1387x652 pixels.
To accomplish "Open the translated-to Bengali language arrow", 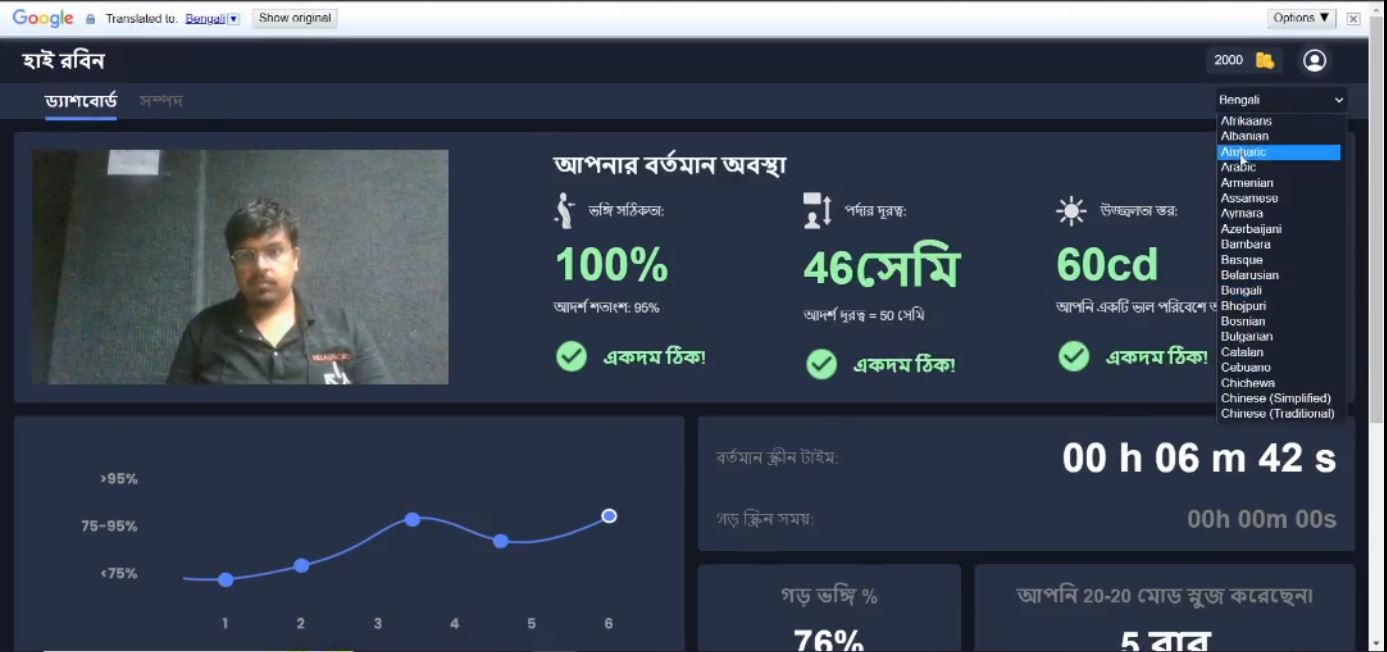I will point(234,19).
